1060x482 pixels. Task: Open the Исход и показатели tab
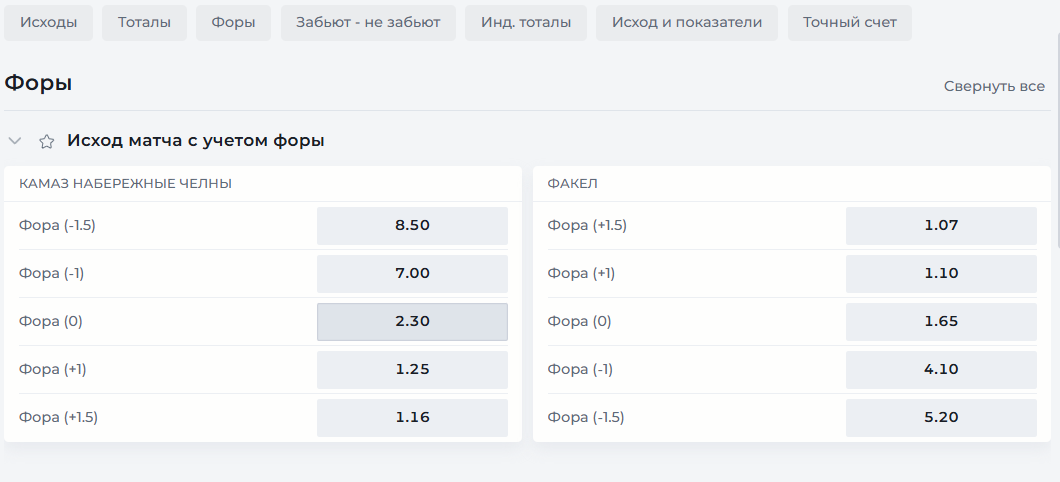pos(687,23)
